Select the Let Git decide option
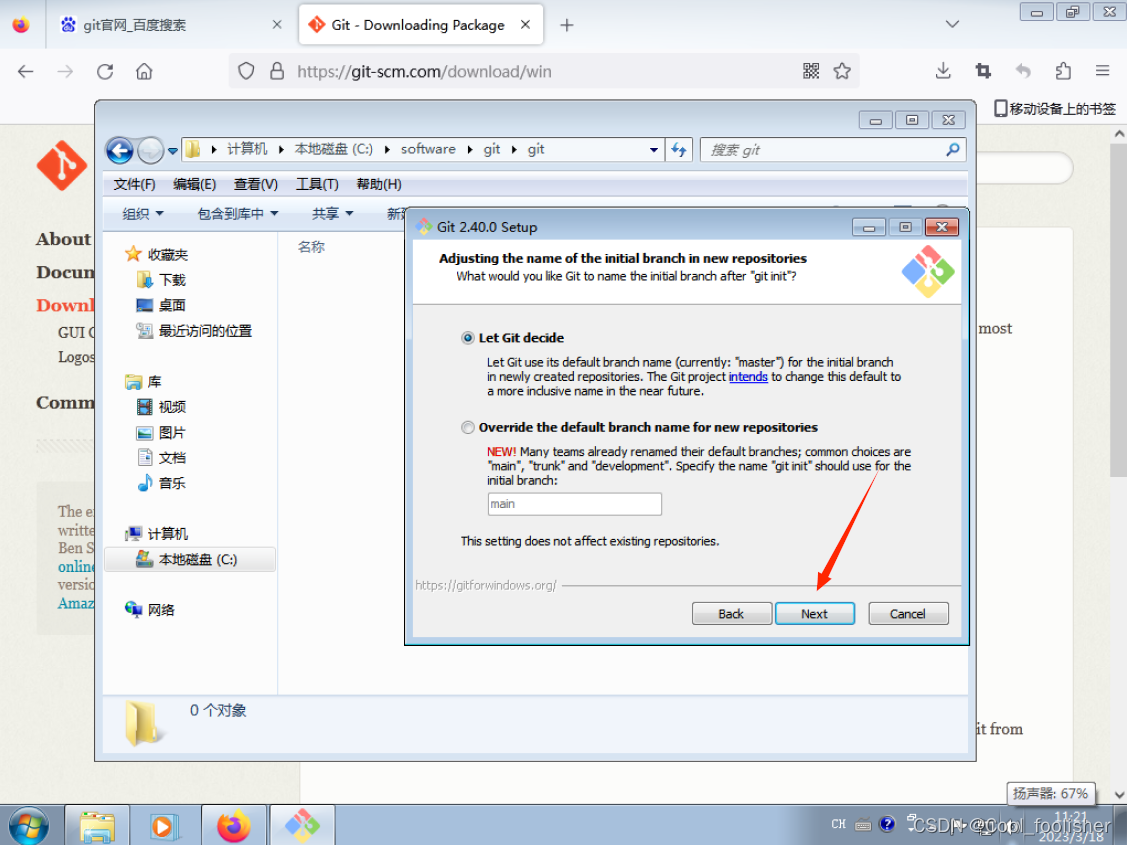Image resolution: width=1127 pixels, height=845 pixels. point(467,338)
